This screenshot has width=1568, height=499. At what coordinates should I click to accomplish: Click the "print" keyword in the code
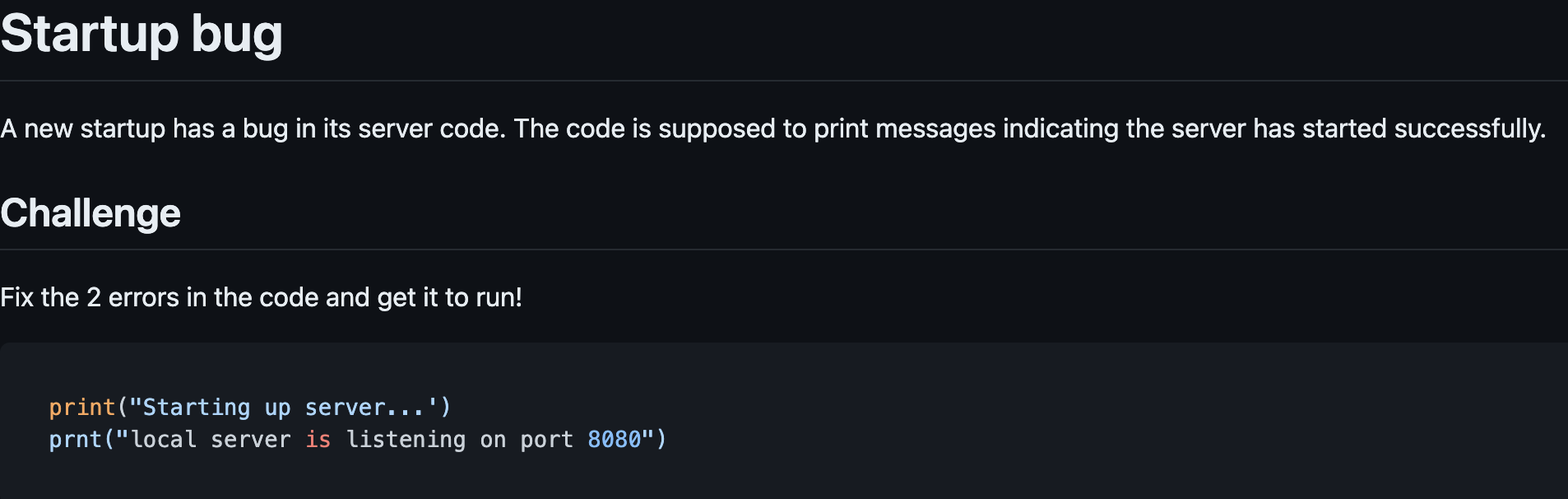pyautogui.click(x=81, y=408)
